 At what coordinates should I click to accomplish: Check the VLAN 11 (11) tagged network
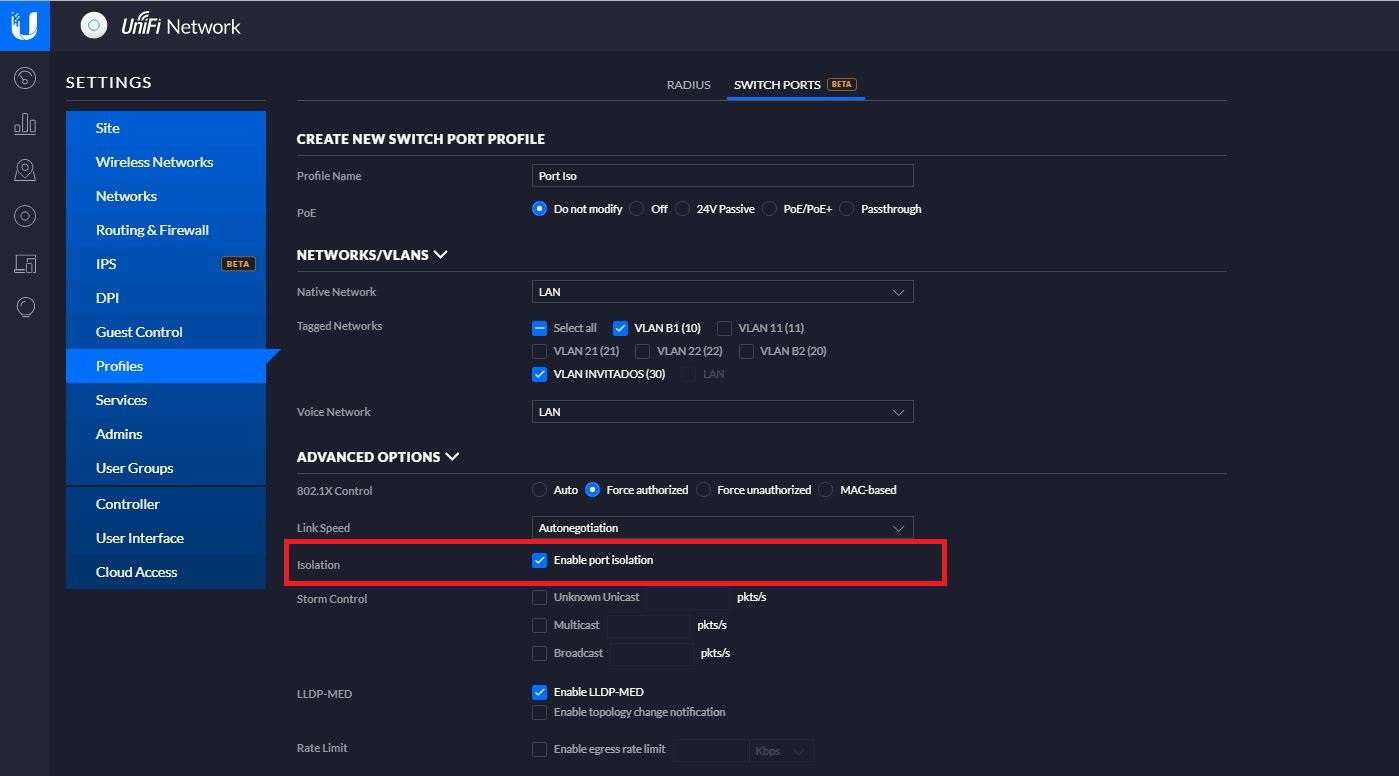pyautogui.click(x=725, y=328)
